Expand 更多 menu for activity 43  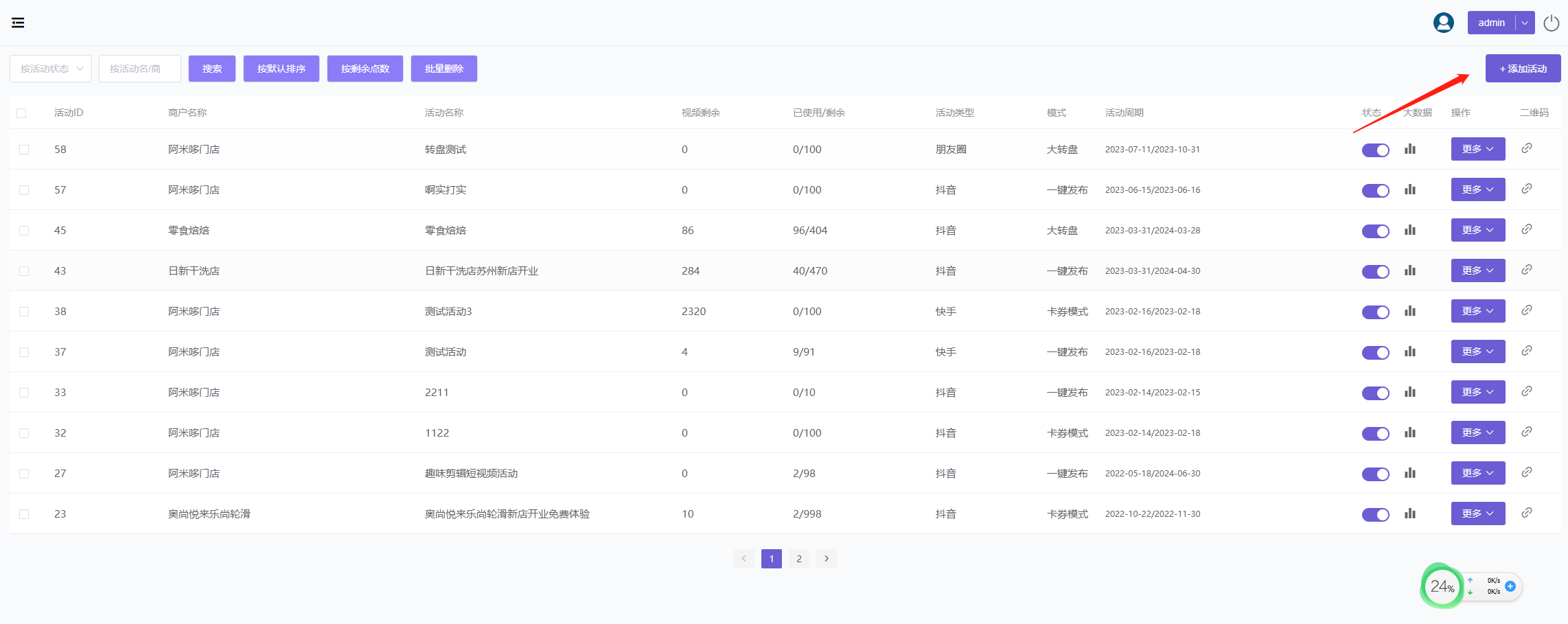1478,270
